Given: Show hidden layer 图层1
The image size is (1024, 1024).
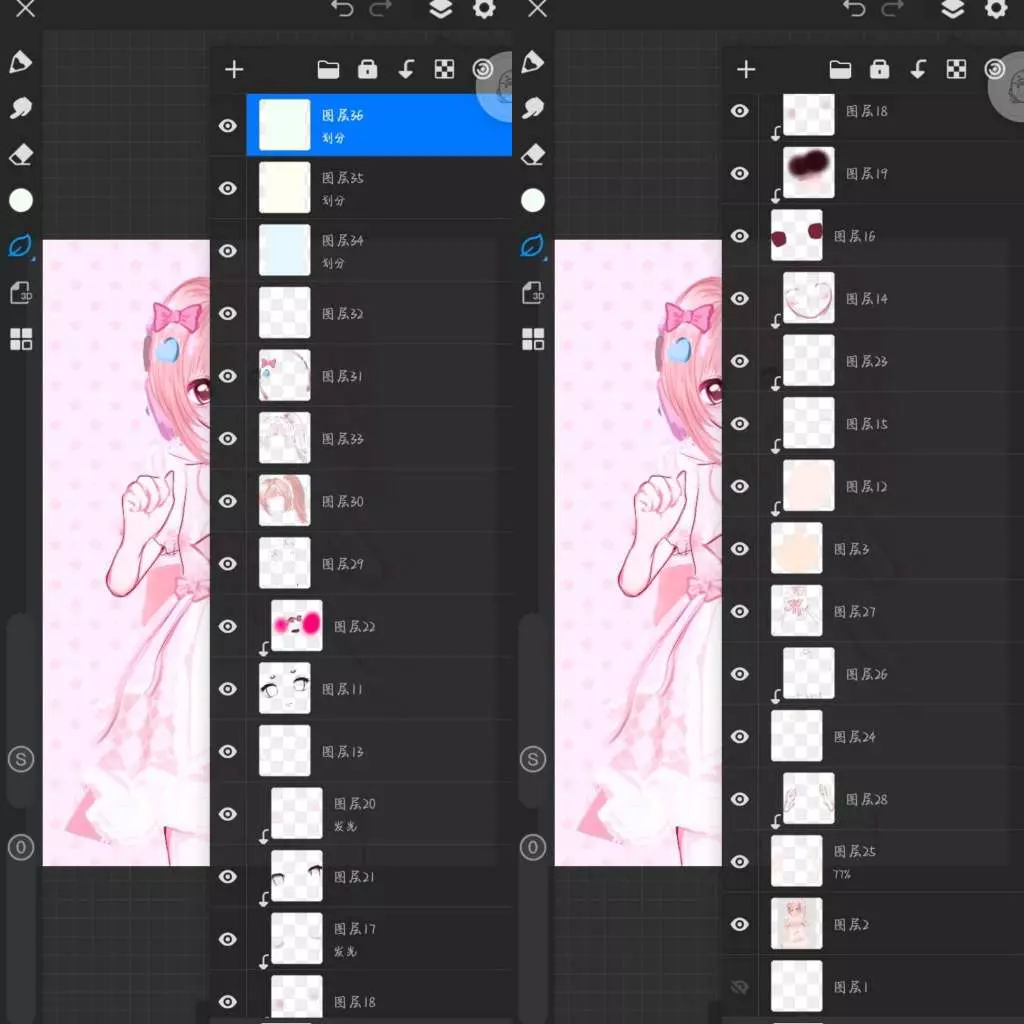Looking at the screenshot, I should pos(739,987).
